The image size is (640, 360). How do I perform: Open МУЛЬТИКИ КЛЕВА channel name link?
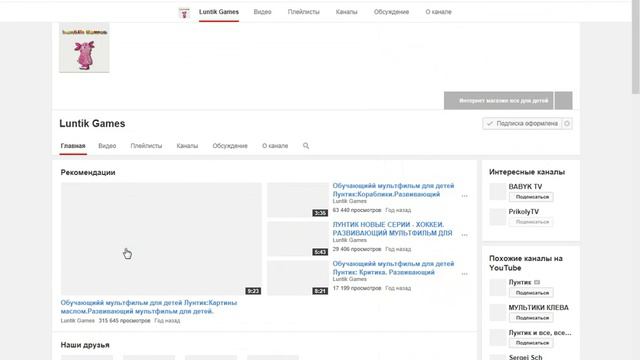(538, 307)
